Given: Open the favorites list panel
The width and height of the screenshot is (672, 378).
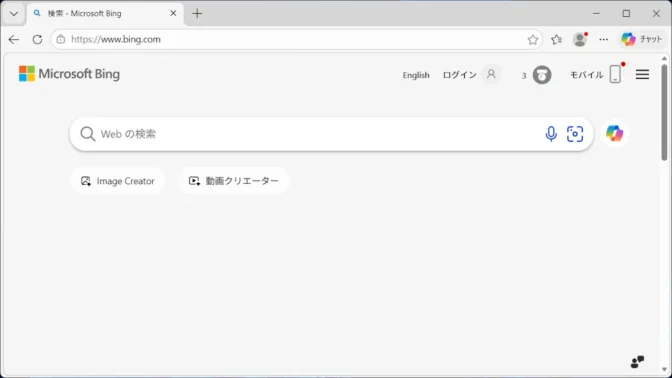Looking at the screenshot, I should (556, 39).
